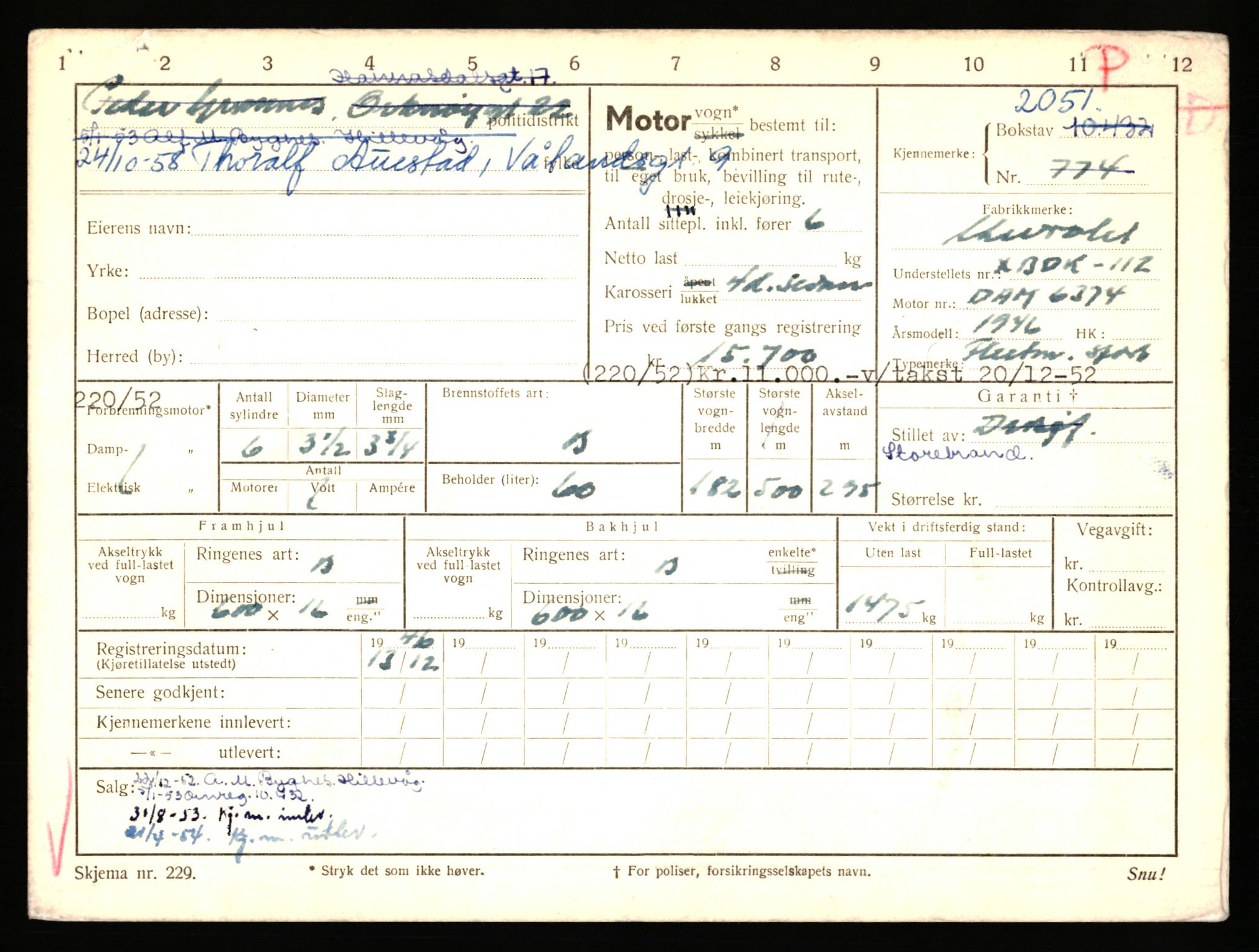
Task: Click the 'Diameter mm' column header
Action: (x=322, y=405)
